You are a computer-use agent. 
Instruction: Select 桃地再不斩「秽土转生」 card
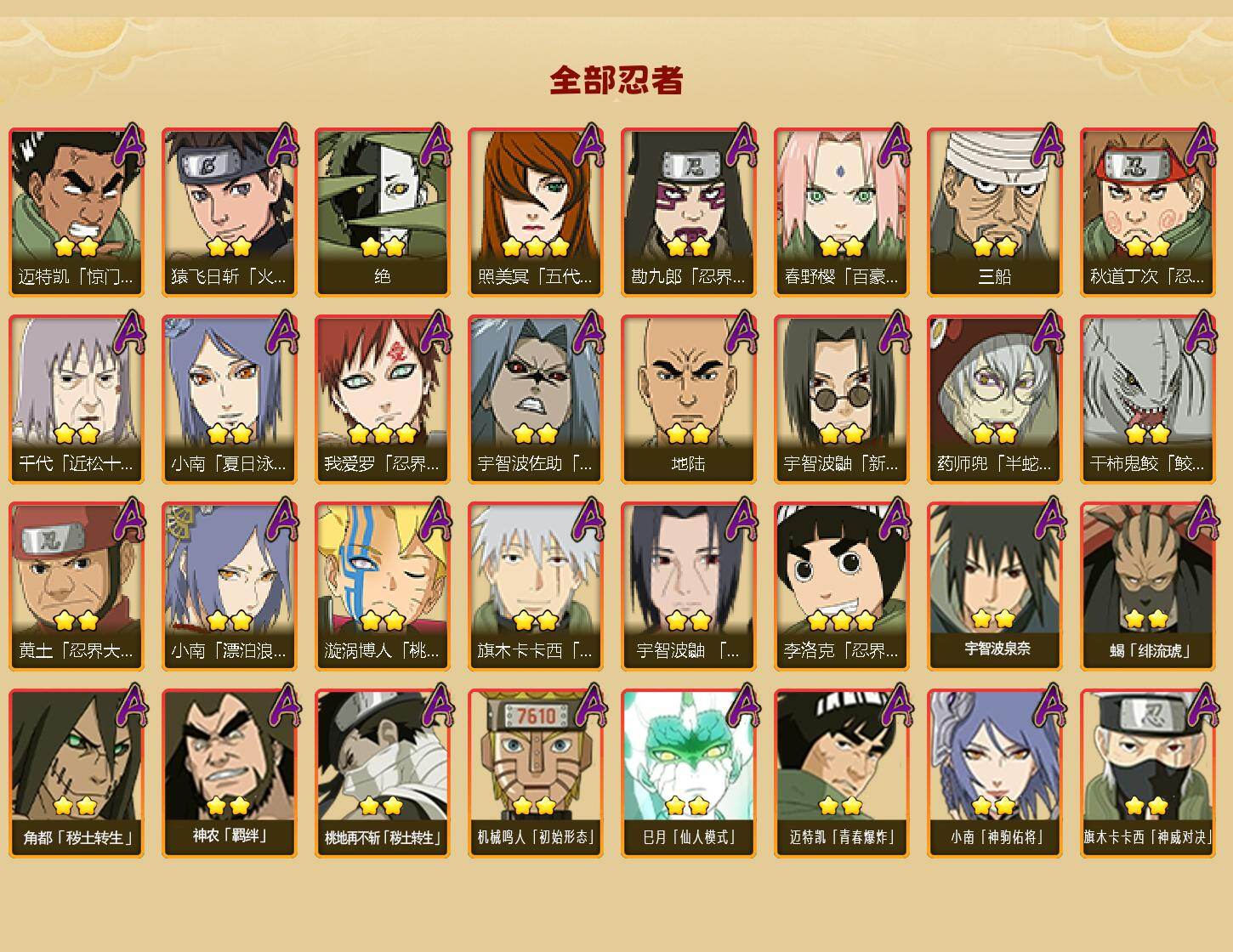pyautogui.click(x=382, y=773)
